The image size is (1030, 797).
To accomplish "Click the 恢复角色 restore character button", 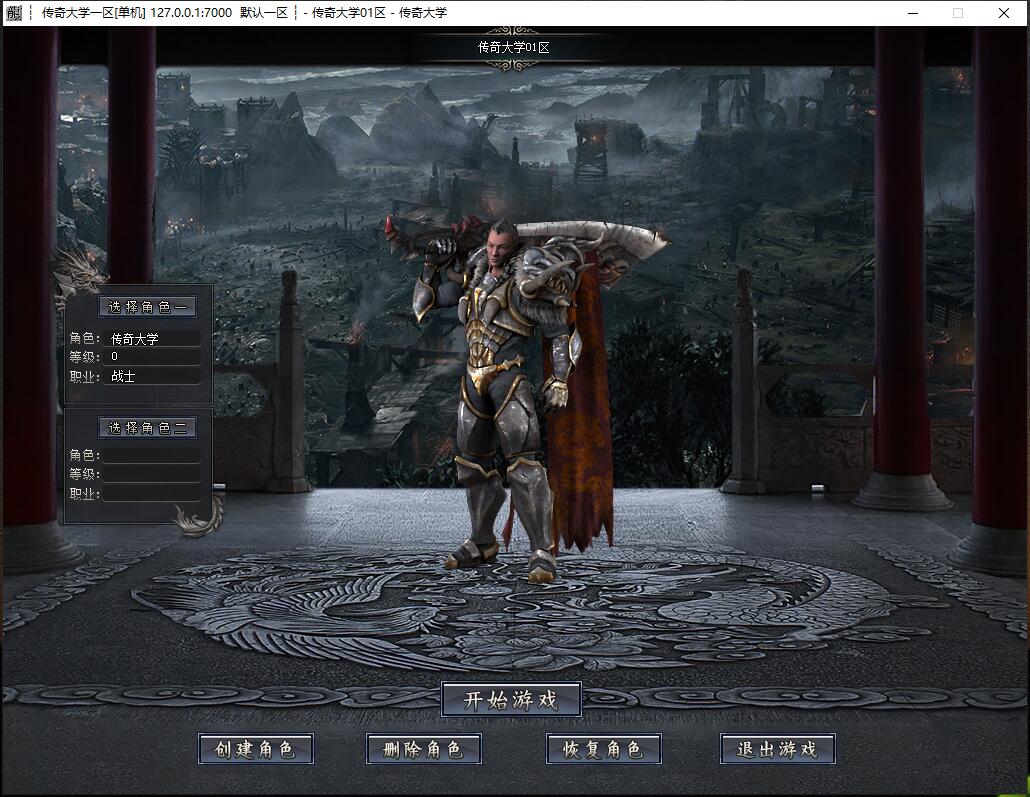I will [x=603, y=749].
